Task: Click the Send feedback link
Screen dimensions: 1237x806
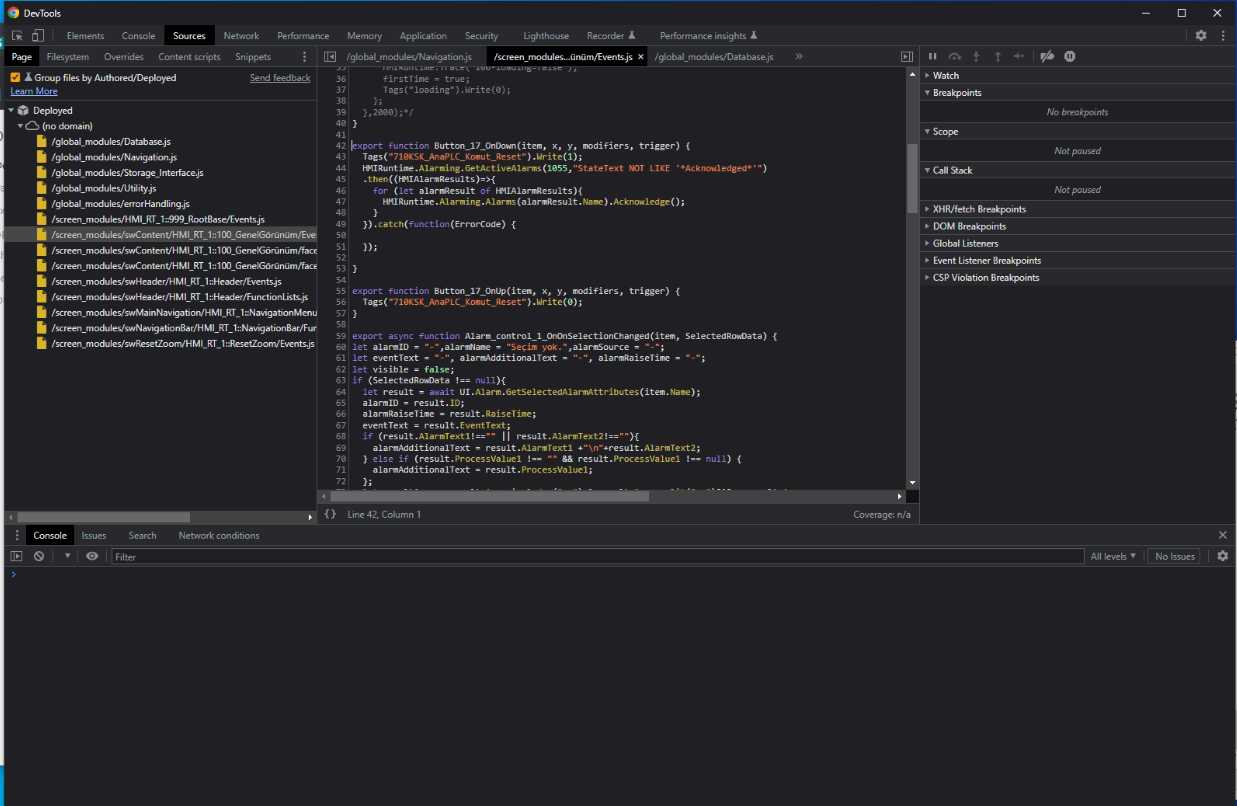Action: tap(280, 78)
